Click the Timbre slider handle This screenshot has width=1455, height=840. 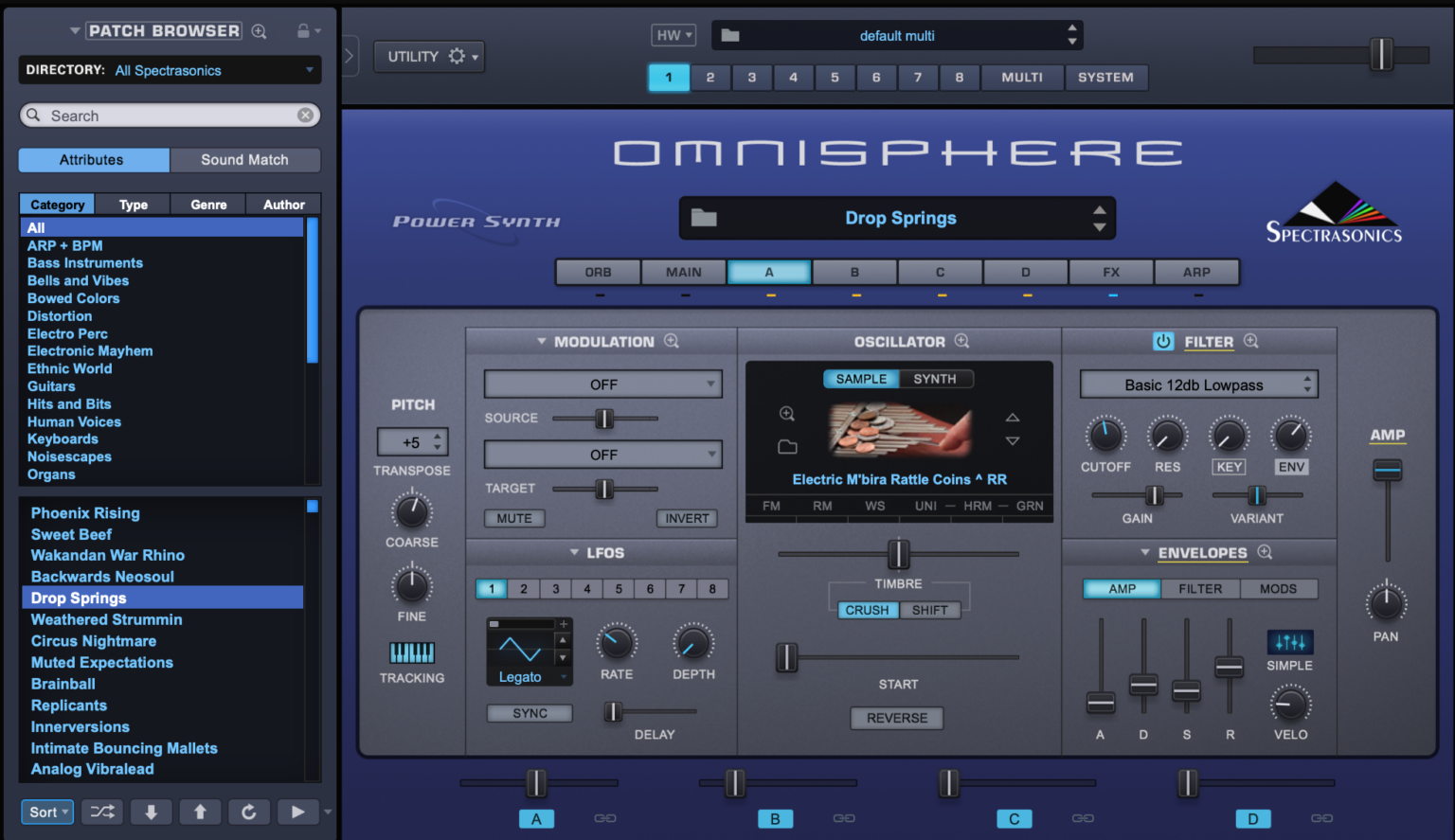coord(898,554)
